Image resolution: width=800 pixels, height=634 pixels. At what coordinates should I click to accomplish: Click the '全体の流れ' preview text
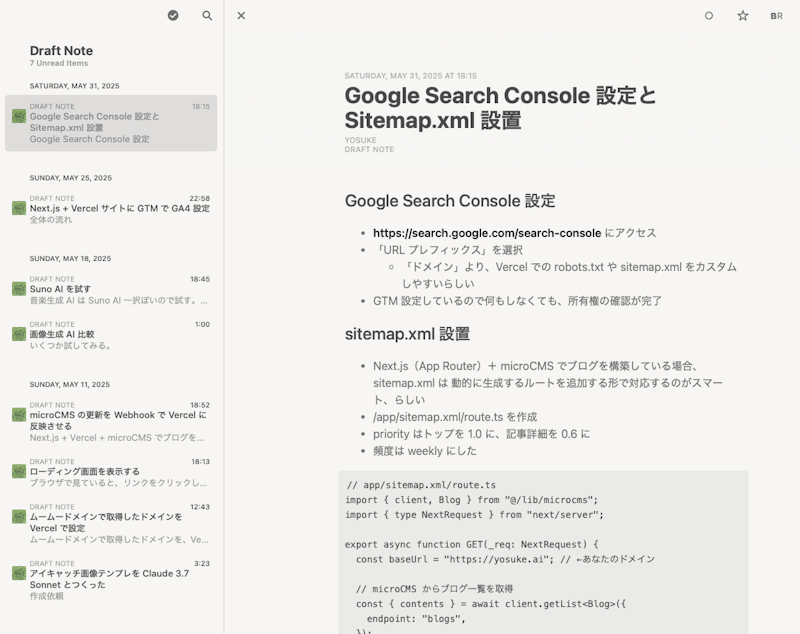pos(51,220)
